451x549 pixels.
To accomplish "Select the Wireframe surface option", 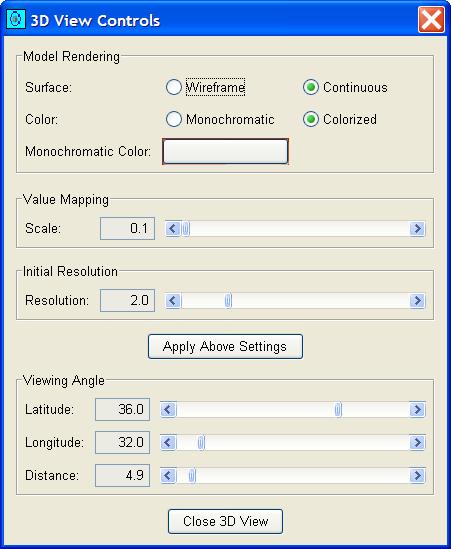I will (x=174, y=87).
